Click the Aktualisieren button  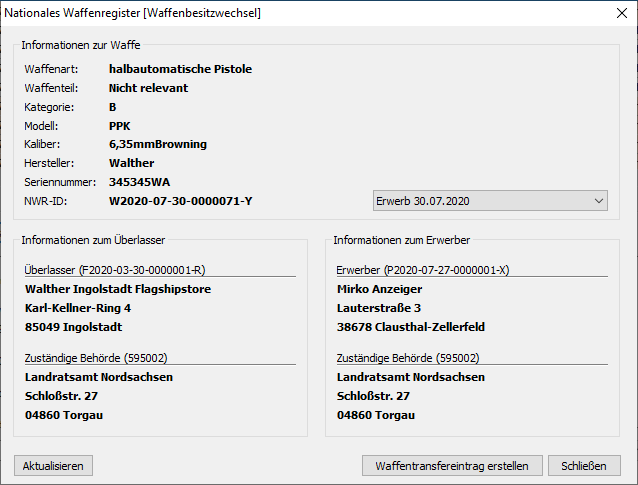54,466
